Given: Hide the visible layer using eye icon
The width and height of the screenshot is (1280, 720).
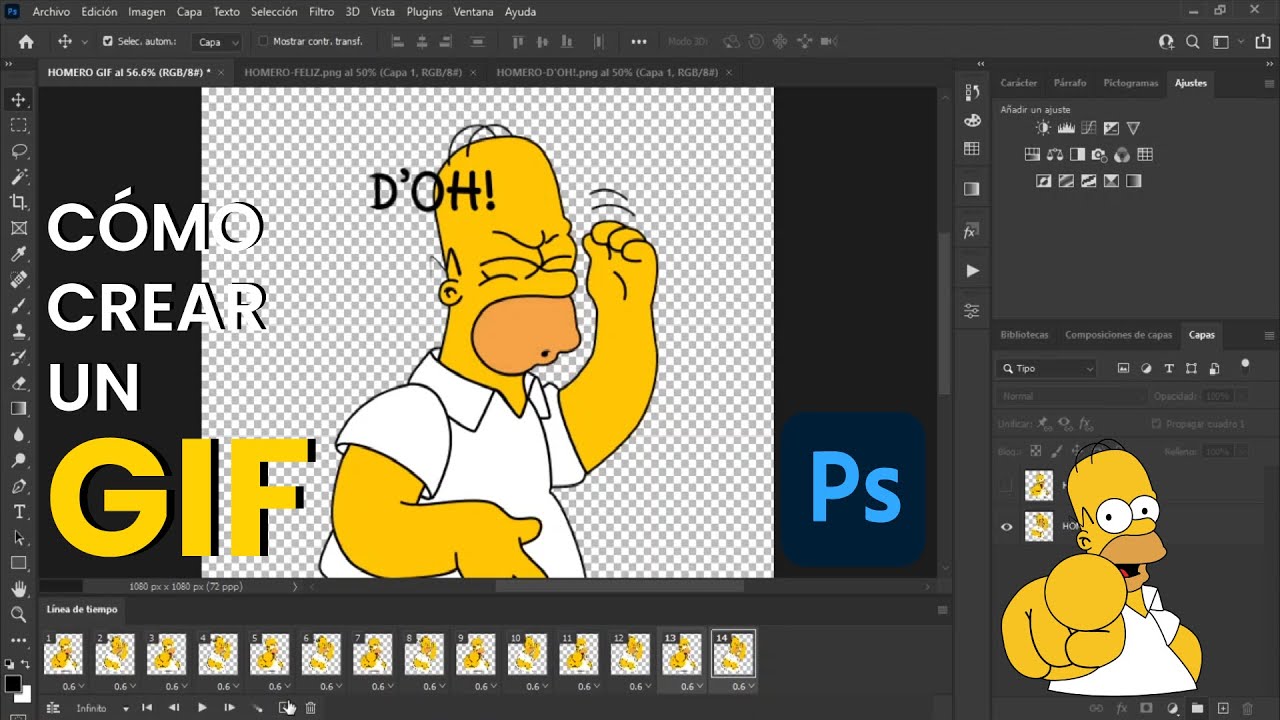Looking at the screenshot, I should [x=1007, y=527].
